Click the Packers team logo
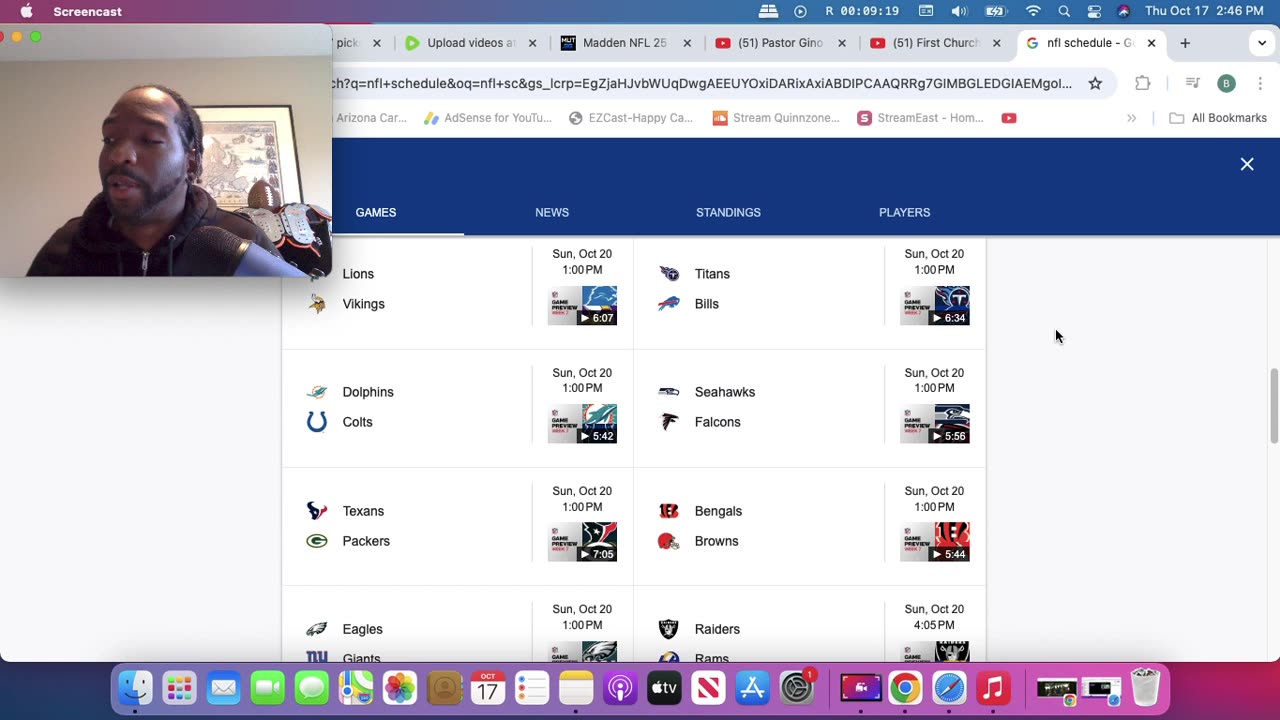Screen dimensions: 1280x720 [317, 541]
